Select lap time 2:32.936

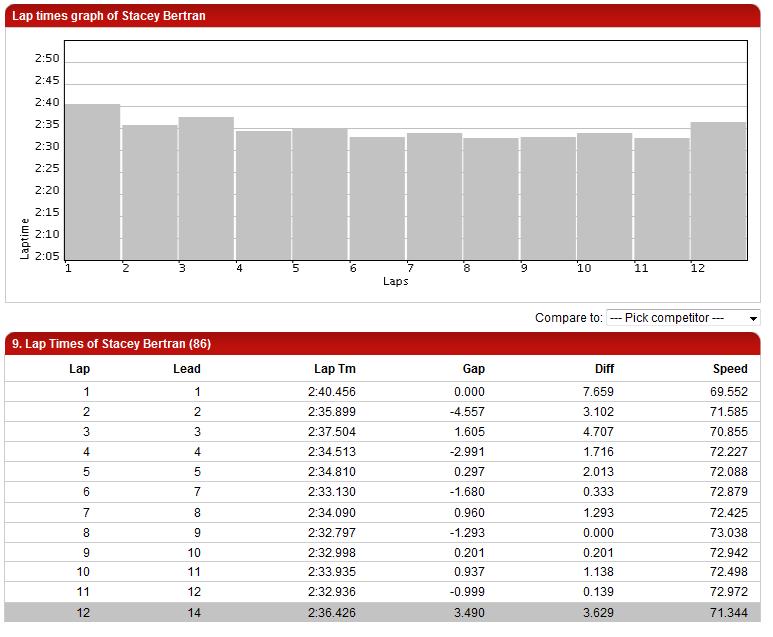tap(332, 592)
